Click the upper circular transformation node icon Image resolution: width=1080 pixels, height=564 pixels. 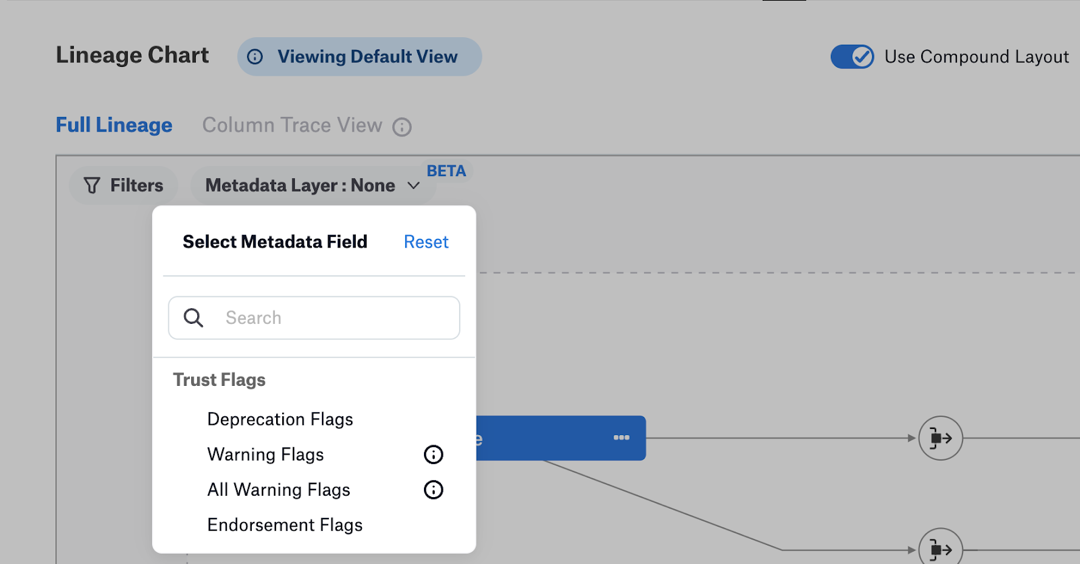pos(940,438)
